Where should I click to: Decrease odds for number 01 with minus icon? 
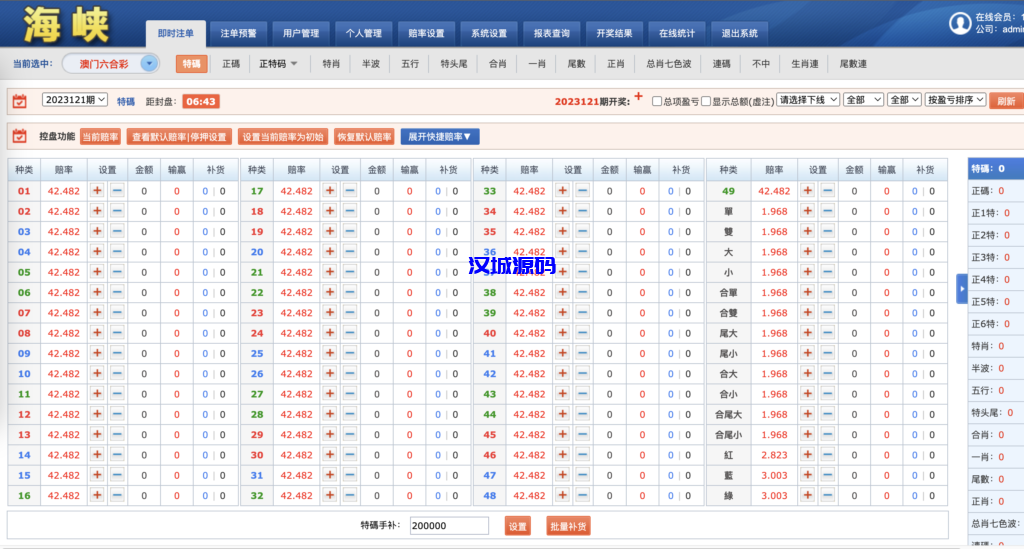point(118,191)
